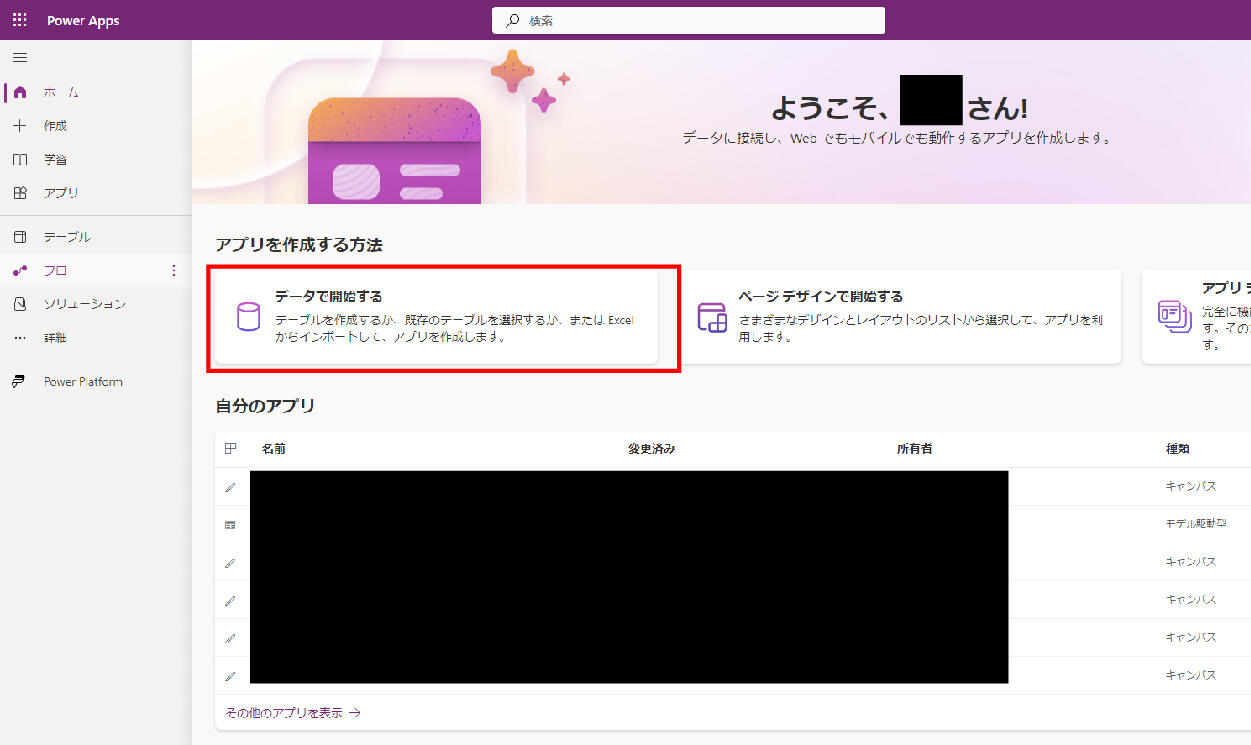
Task: Open more options beside フロー
Action: pos(174,271)
